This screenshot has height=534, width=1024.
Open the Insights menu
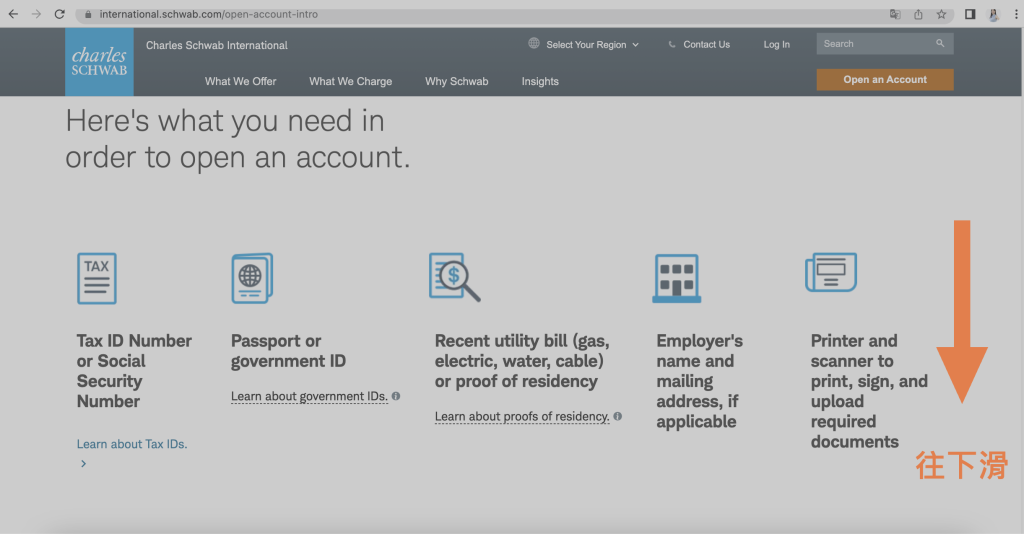(540, 81)
